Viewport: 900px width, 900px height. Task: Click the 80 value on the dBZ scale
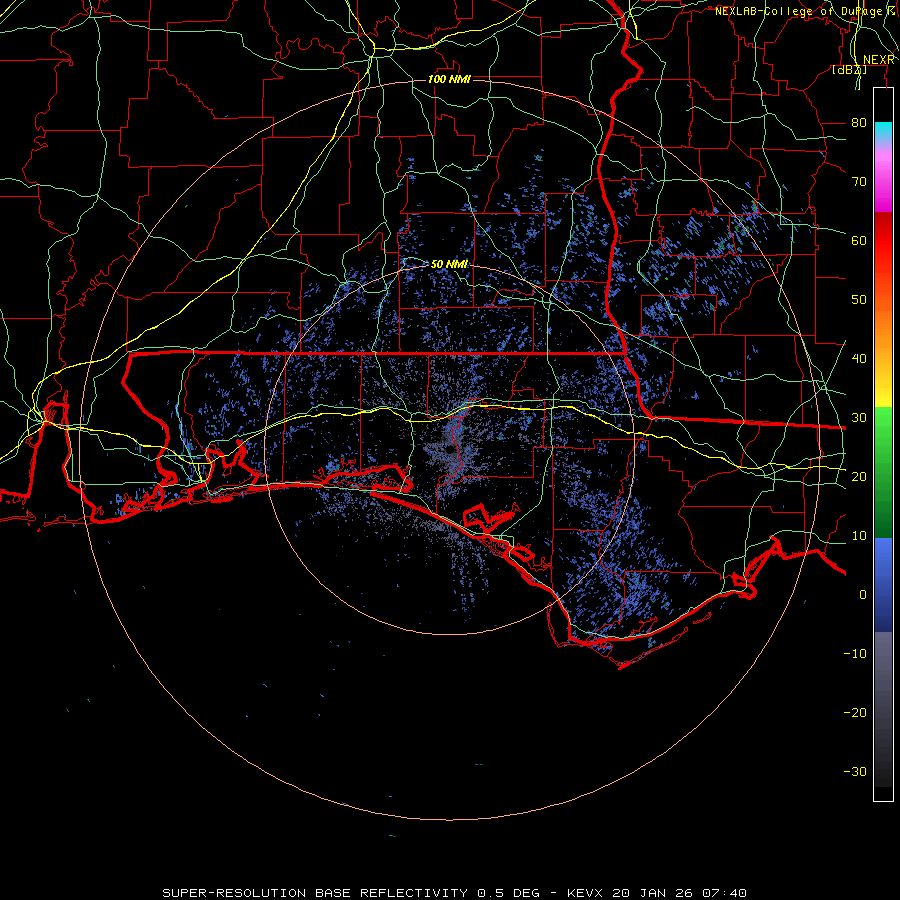point(859,123)
